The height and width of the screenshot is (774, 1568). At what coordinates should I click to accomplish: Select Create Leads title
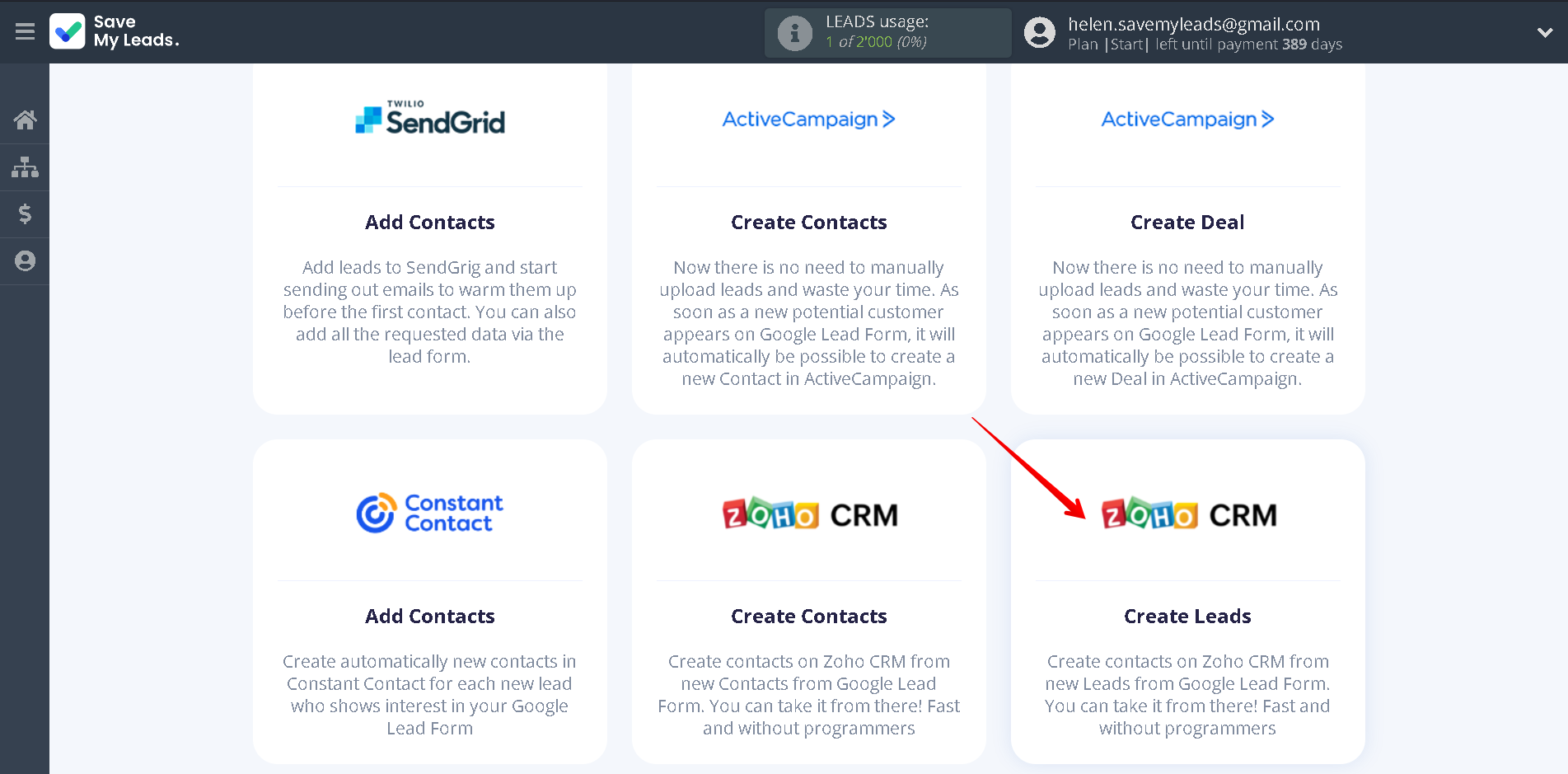(1187, 617)
